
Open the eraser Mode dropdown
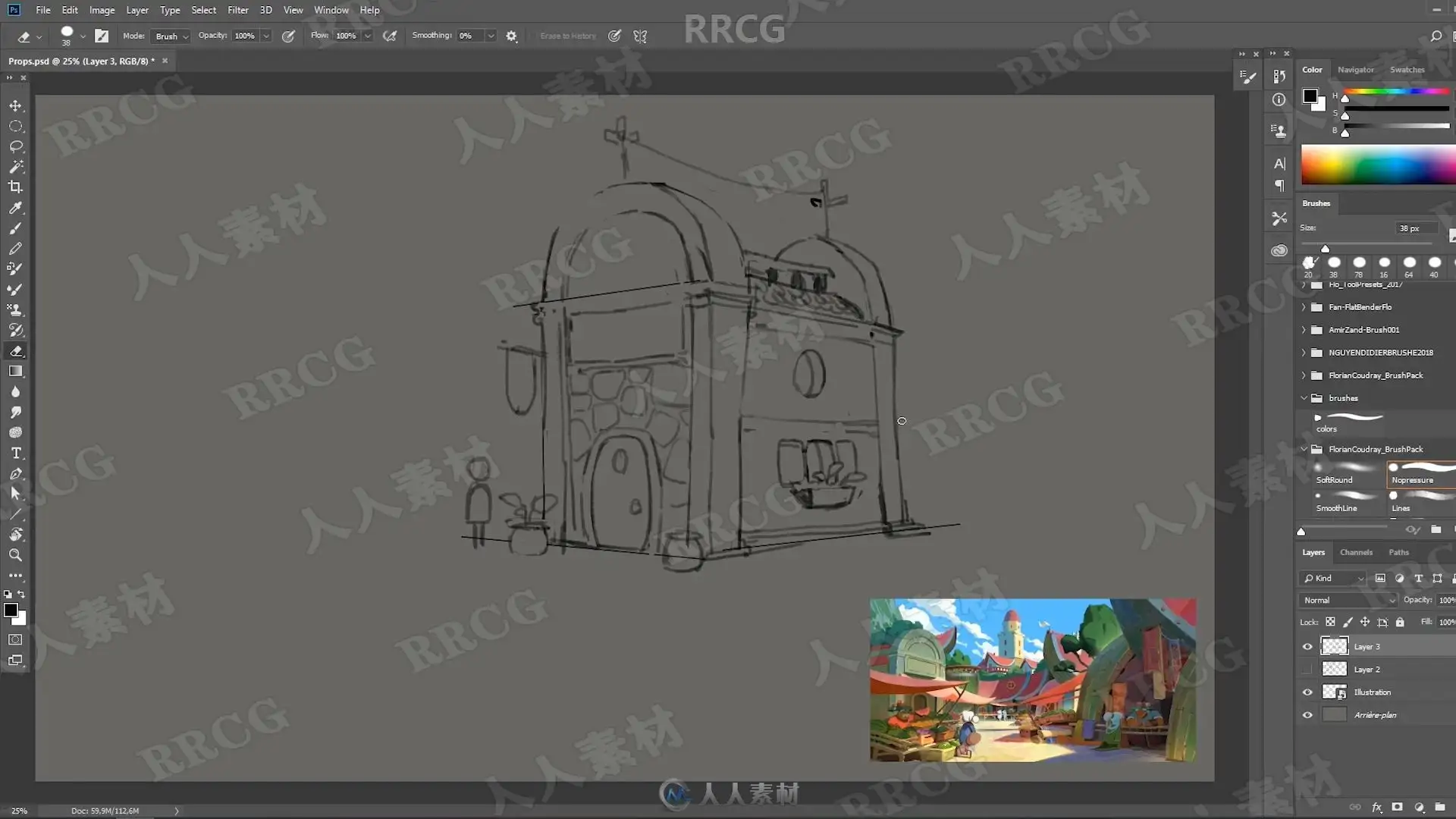click(x=171, y=36)
